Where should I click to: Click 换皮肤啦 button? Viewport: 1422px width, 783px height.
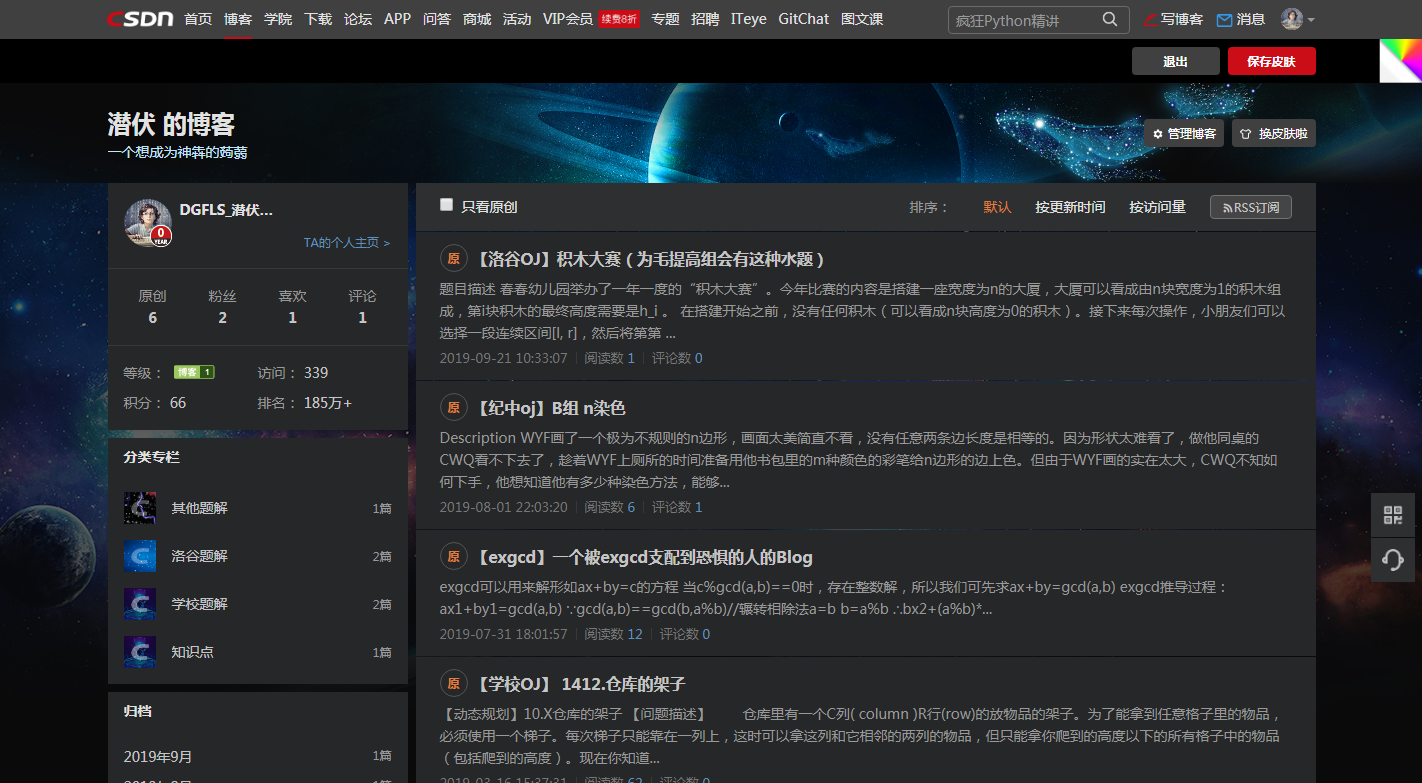[1274, 133]
